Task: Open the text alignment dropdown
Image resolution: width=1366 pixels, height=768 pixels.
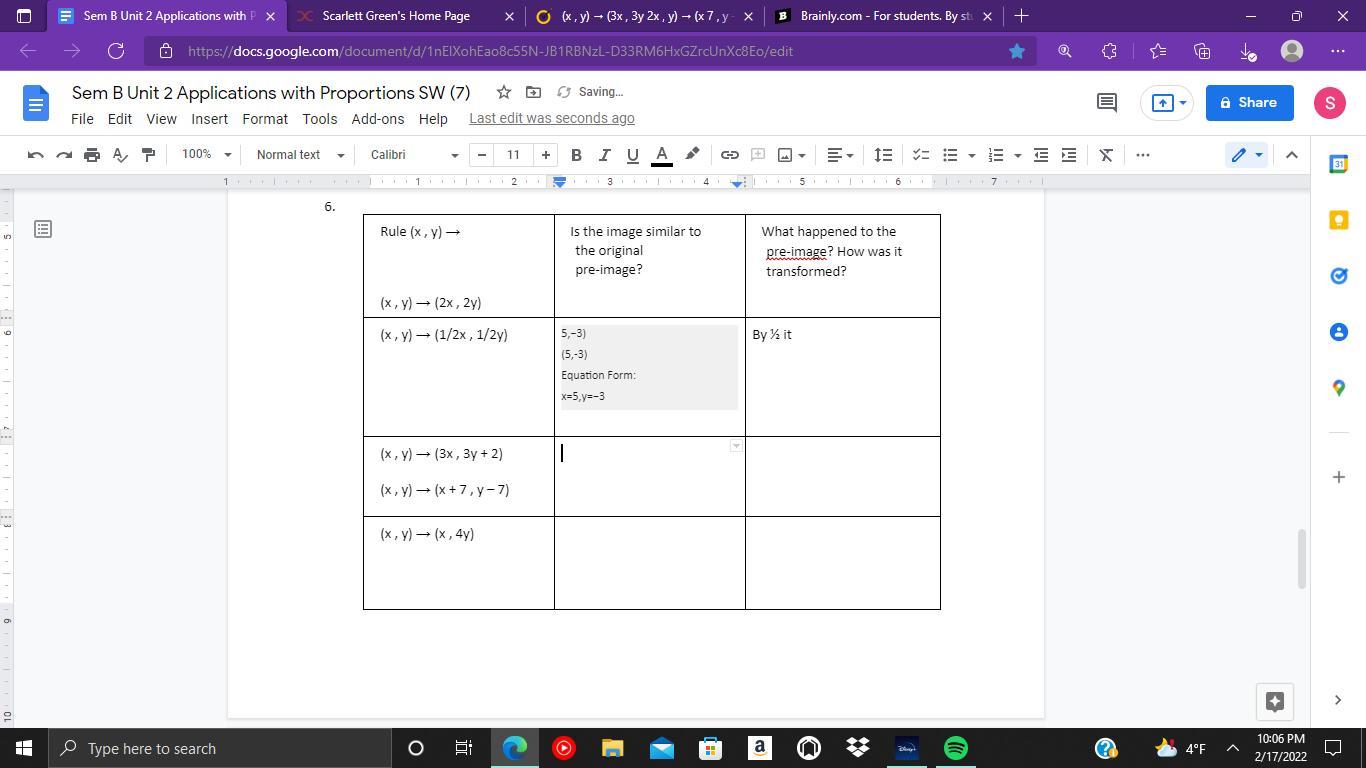Action: point(840,155)
